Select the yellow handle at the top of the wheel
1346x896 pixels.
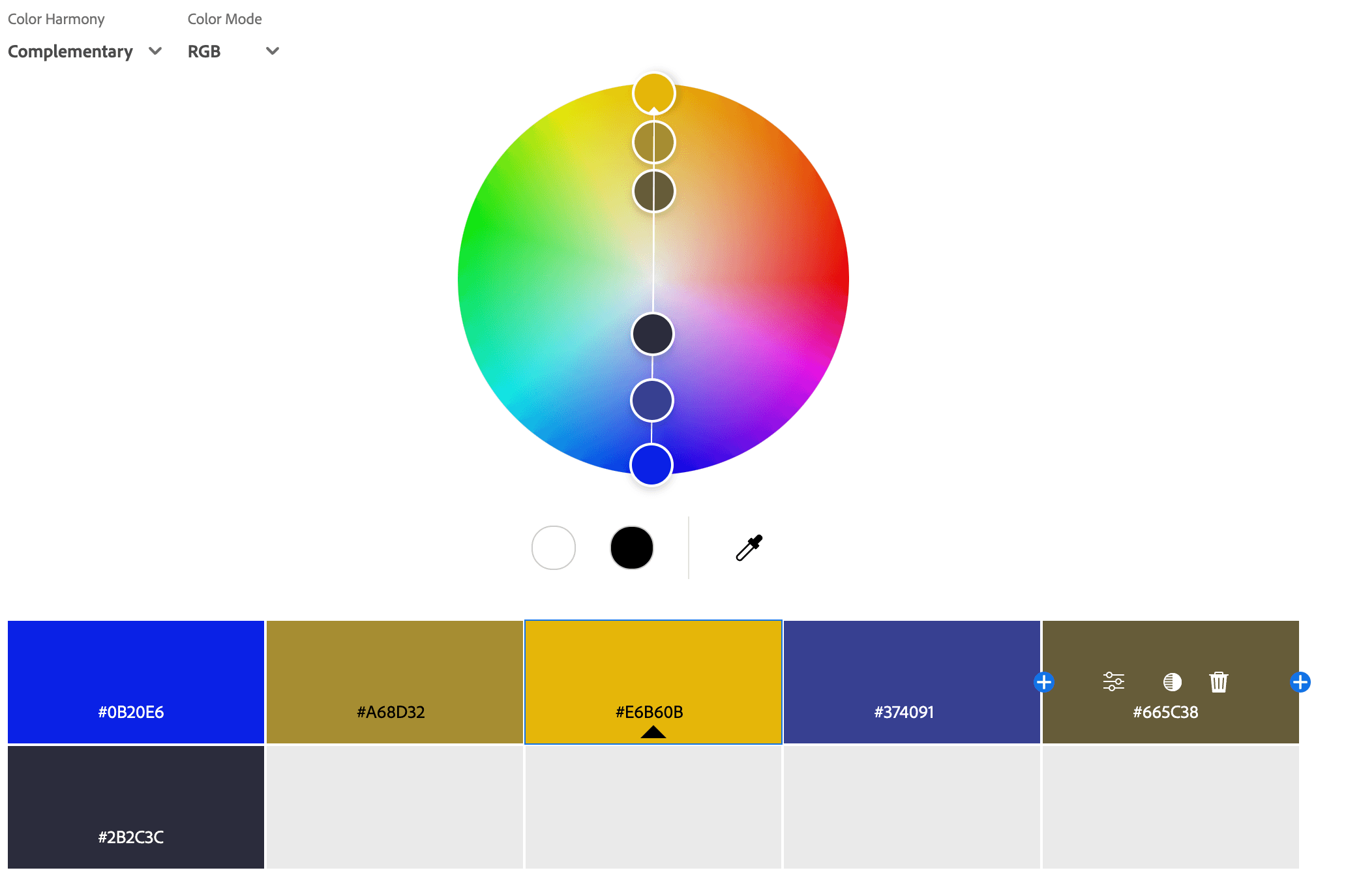[653, 93]
